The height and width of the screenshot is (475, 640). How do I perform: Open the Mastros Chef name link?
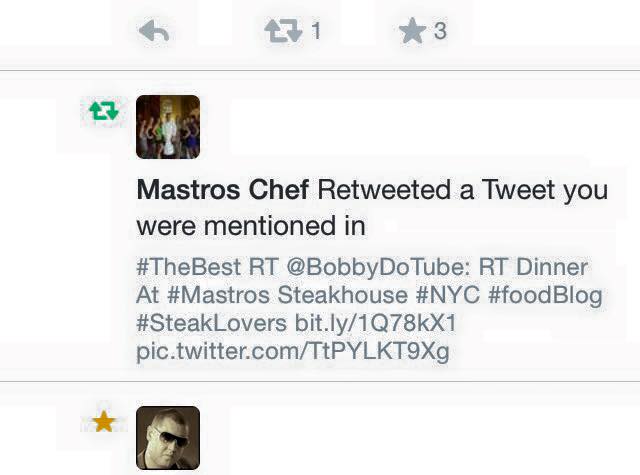223,190
